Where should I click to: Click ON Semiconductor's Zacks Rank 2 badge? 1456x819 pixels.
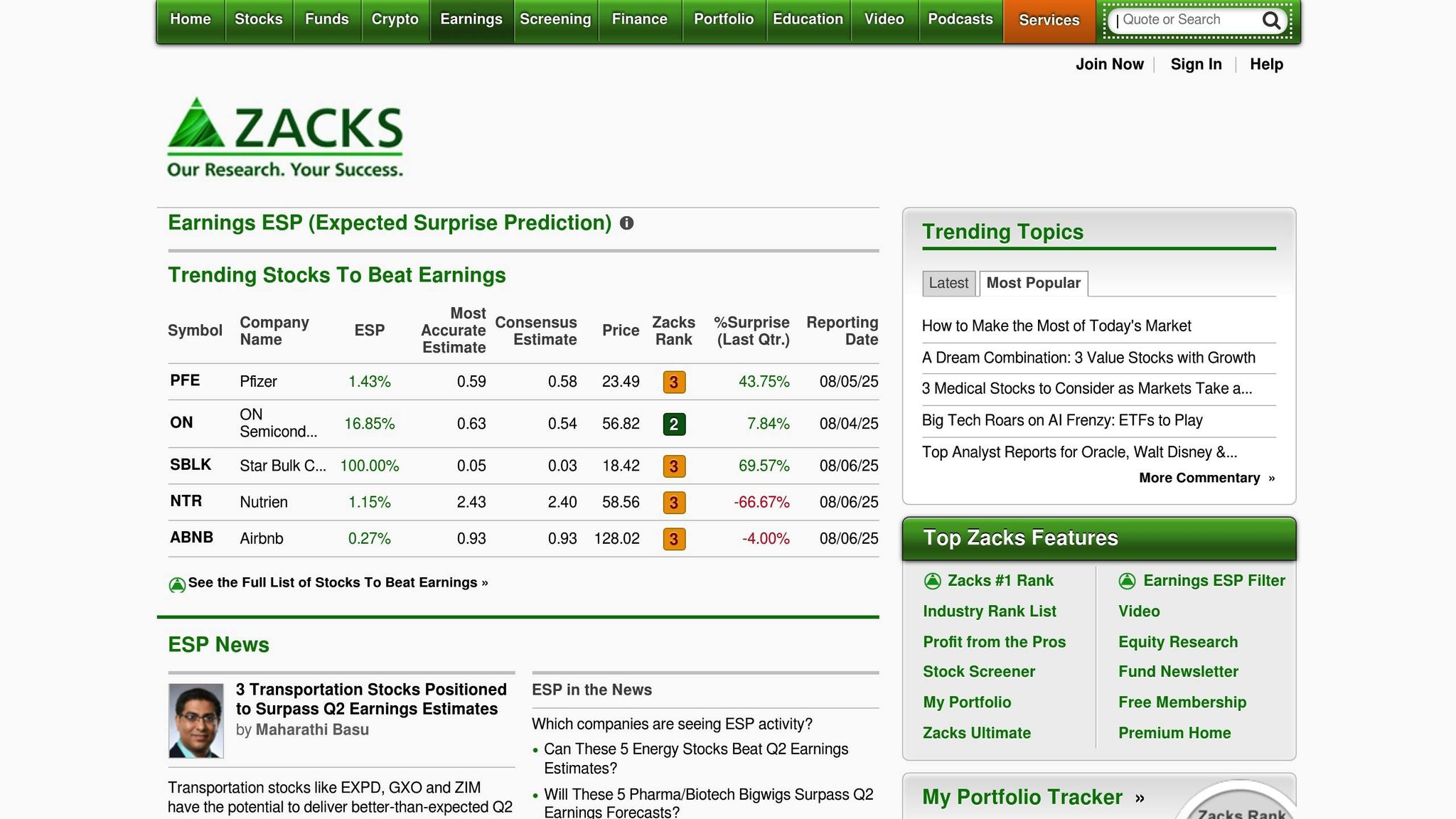[674, 424]
